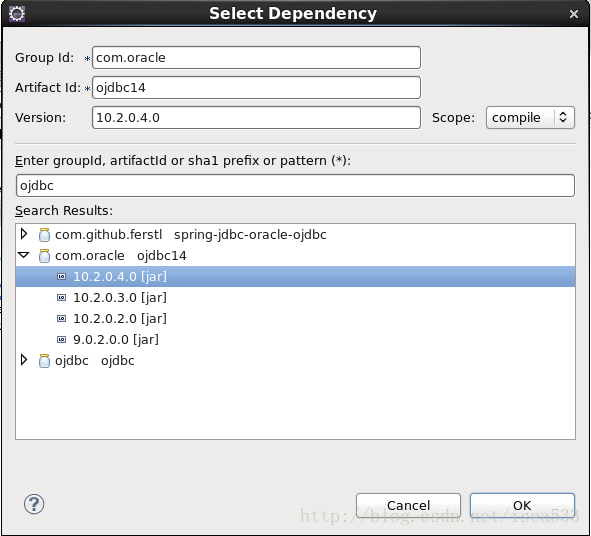Viewport: 591px width, 536px height.
Task: Click the OK button
Action: pos(522,505)
